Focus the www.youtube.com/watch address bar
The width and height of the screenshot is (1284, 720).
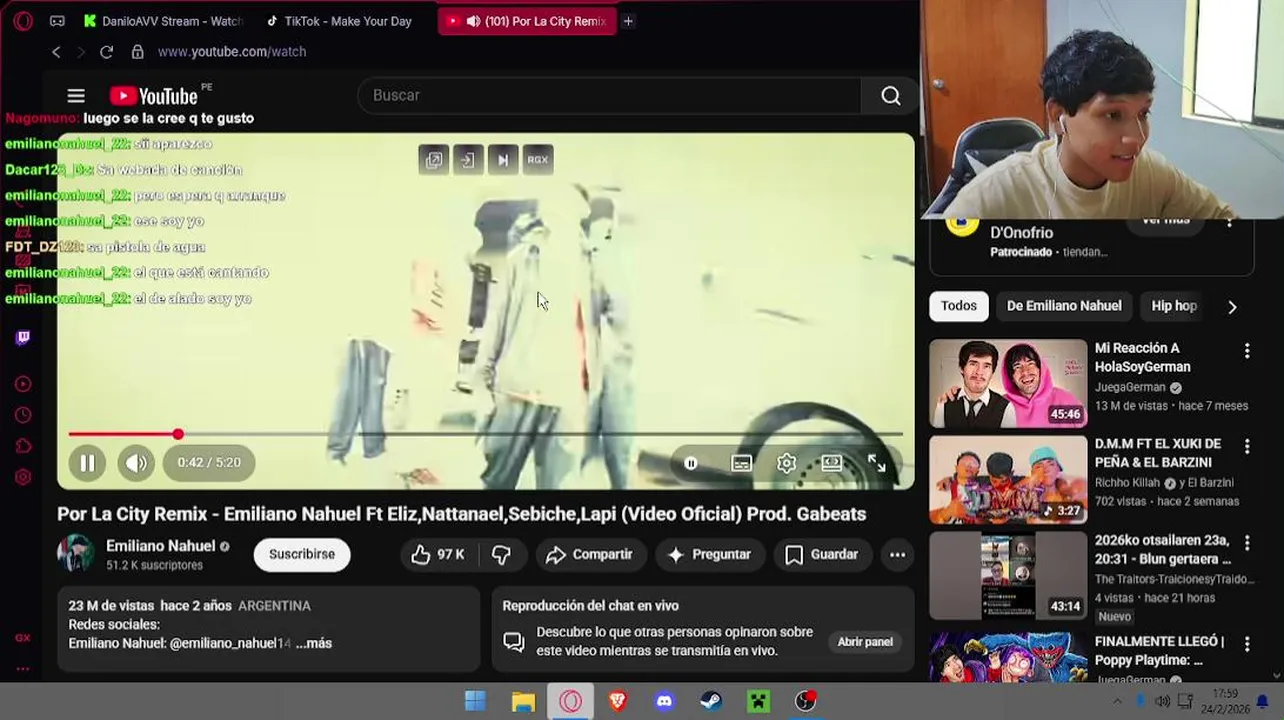click(x=232, y=52)
